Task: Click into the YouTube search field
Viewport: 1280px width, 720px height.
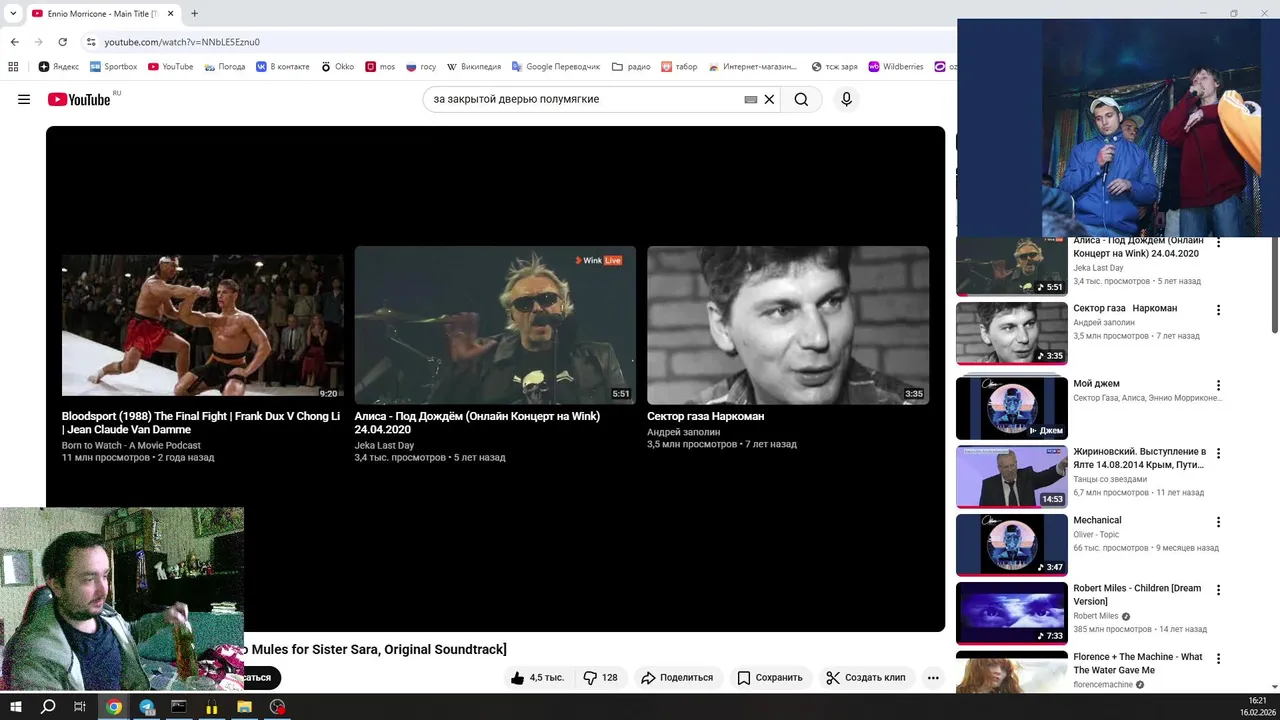Action: coord(585,100)
